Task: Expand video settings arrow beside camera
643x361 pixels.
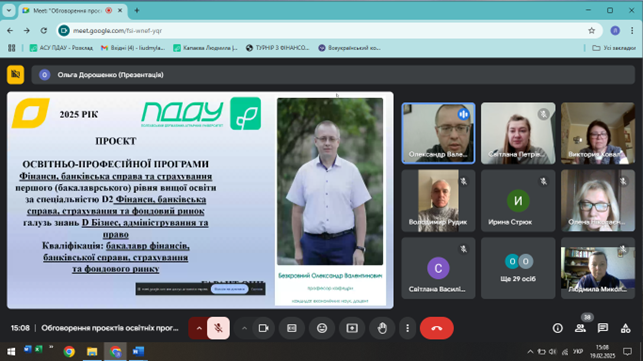Action: point(244,328)
